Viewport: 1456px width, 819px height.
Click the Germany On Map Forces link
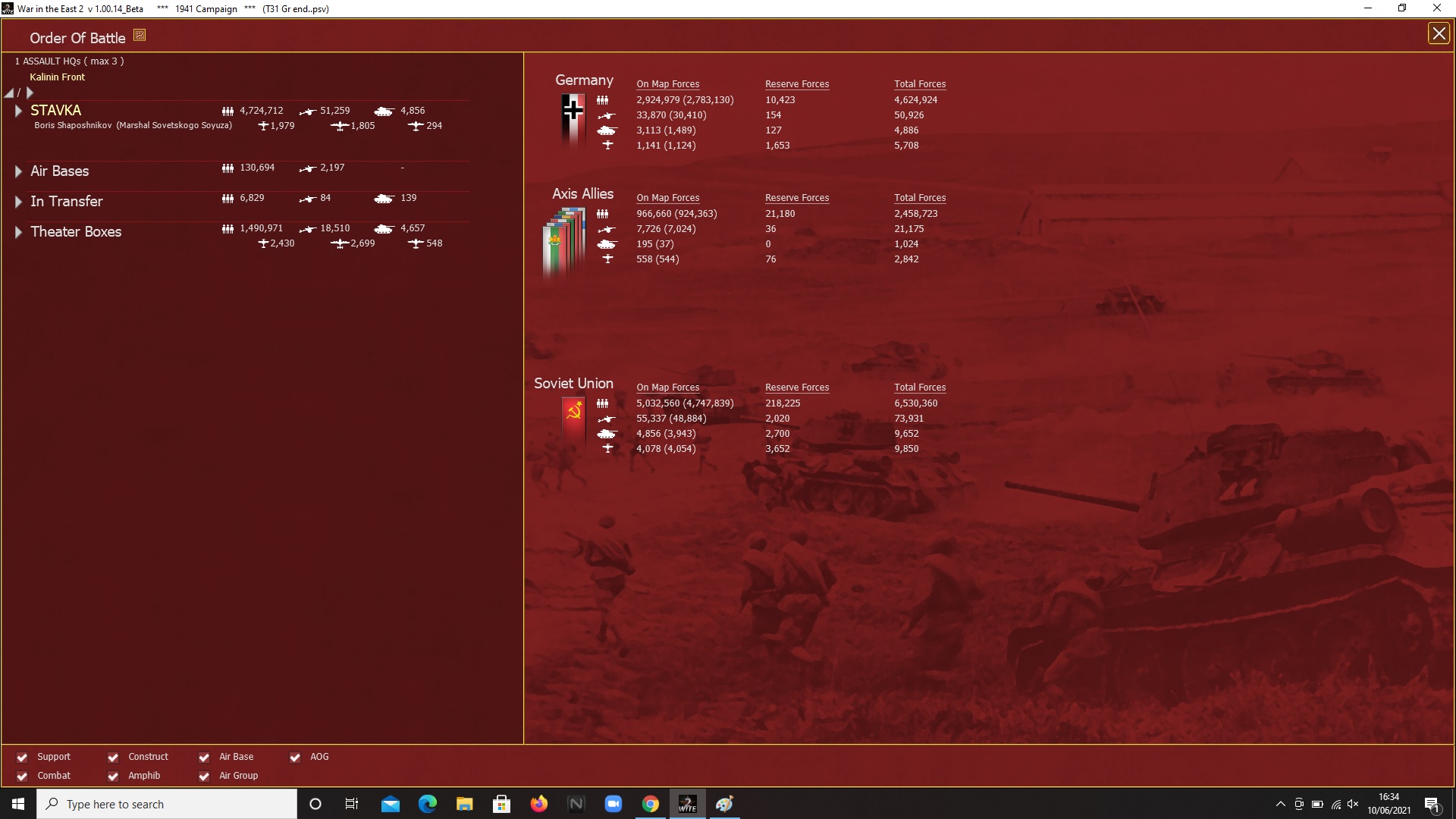[x=667, y=84]
